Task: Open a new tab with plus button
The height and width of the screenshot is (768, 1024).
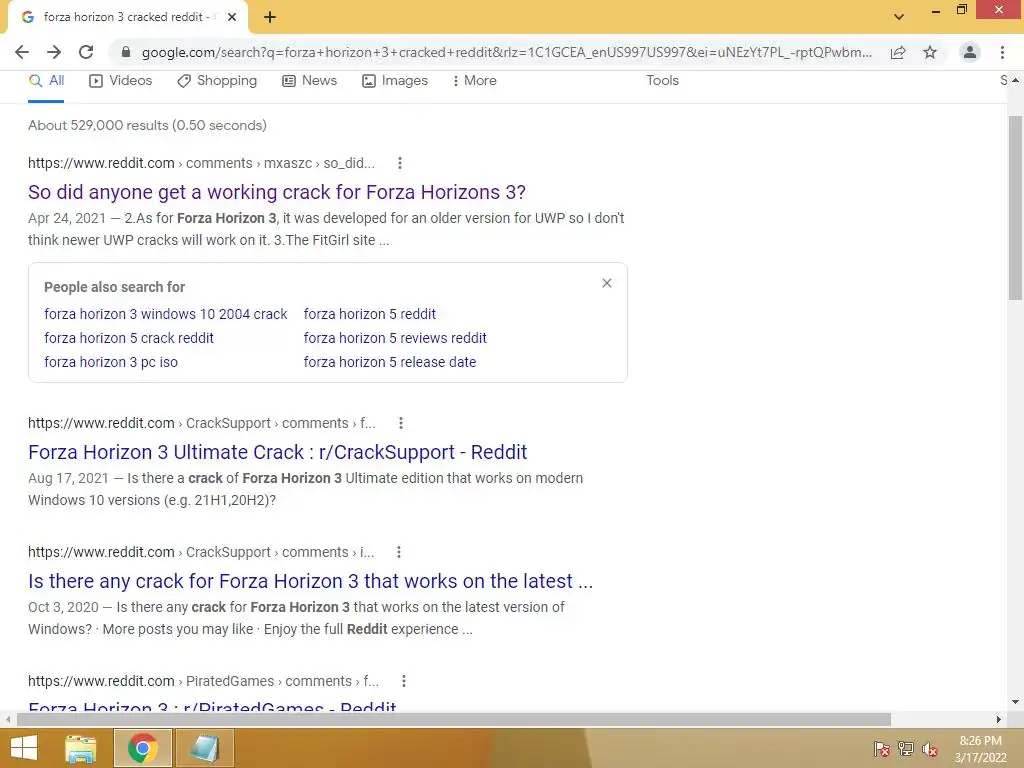Action: [x=270, y=17]
